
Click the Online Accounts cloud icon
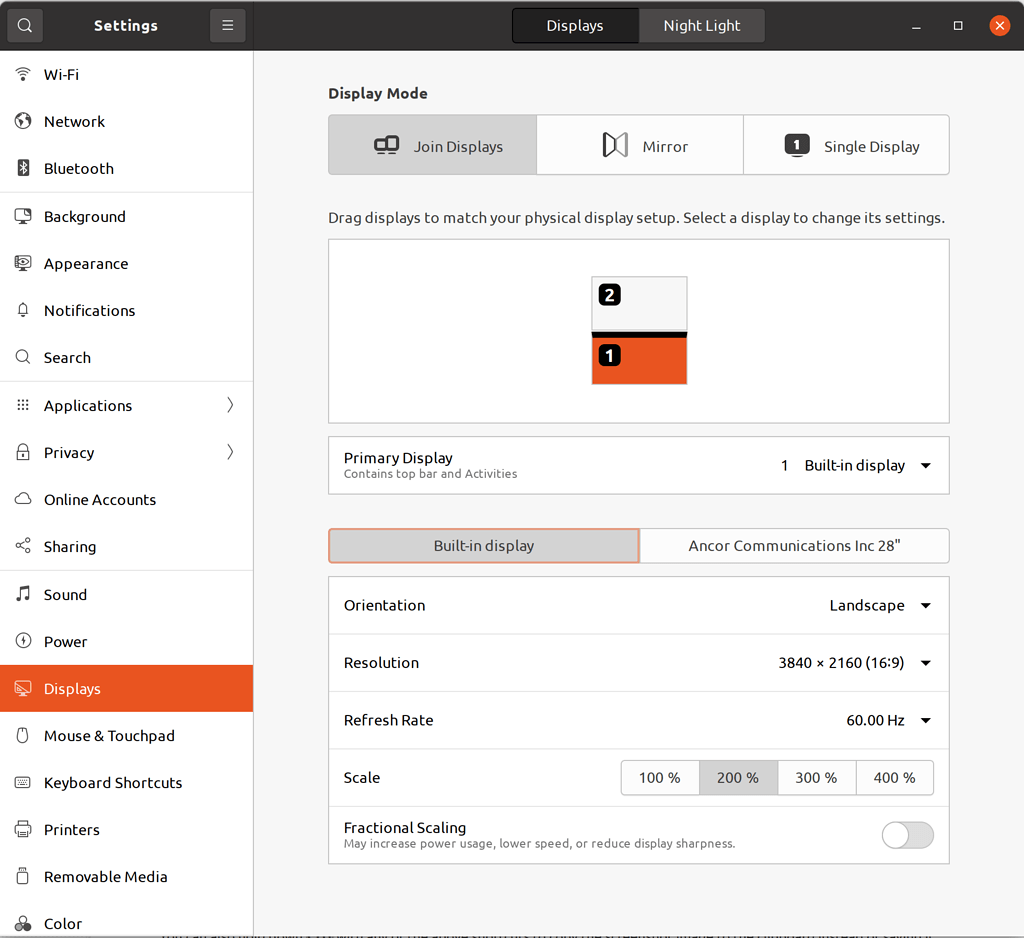(23, 500)
